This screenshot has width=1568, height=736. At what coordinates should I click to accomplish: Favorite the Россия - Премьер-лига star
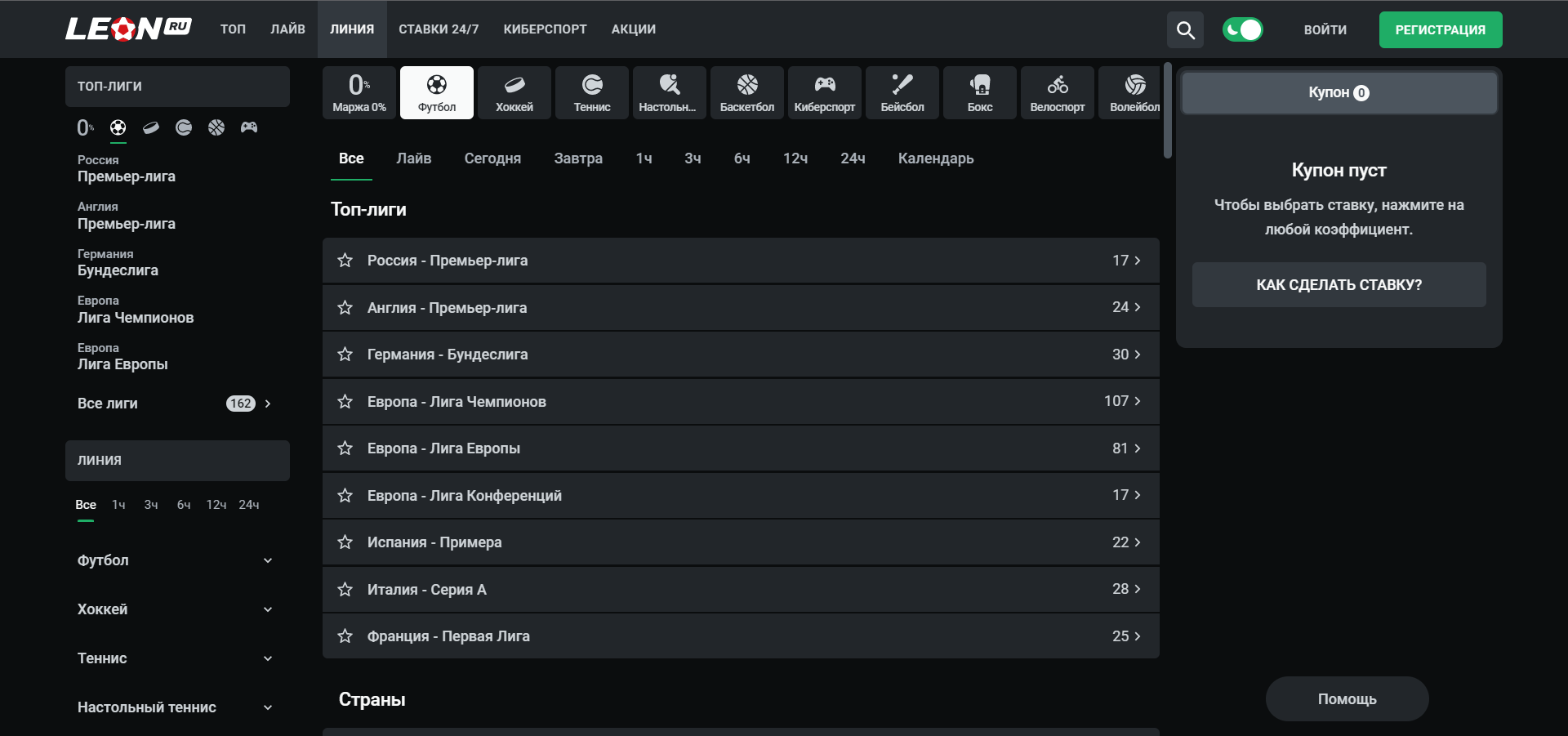click(x=345, y=261)
